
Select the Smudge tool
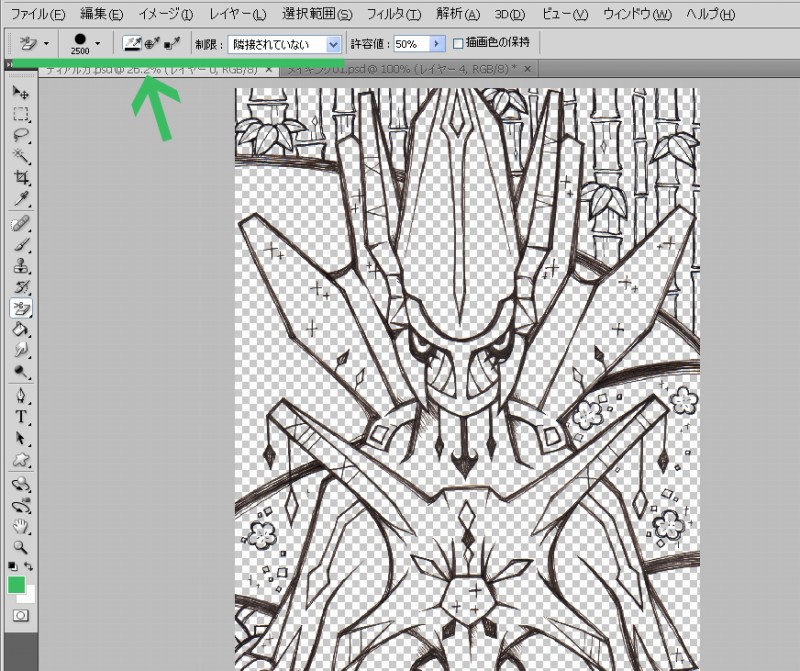coord(20,350)
